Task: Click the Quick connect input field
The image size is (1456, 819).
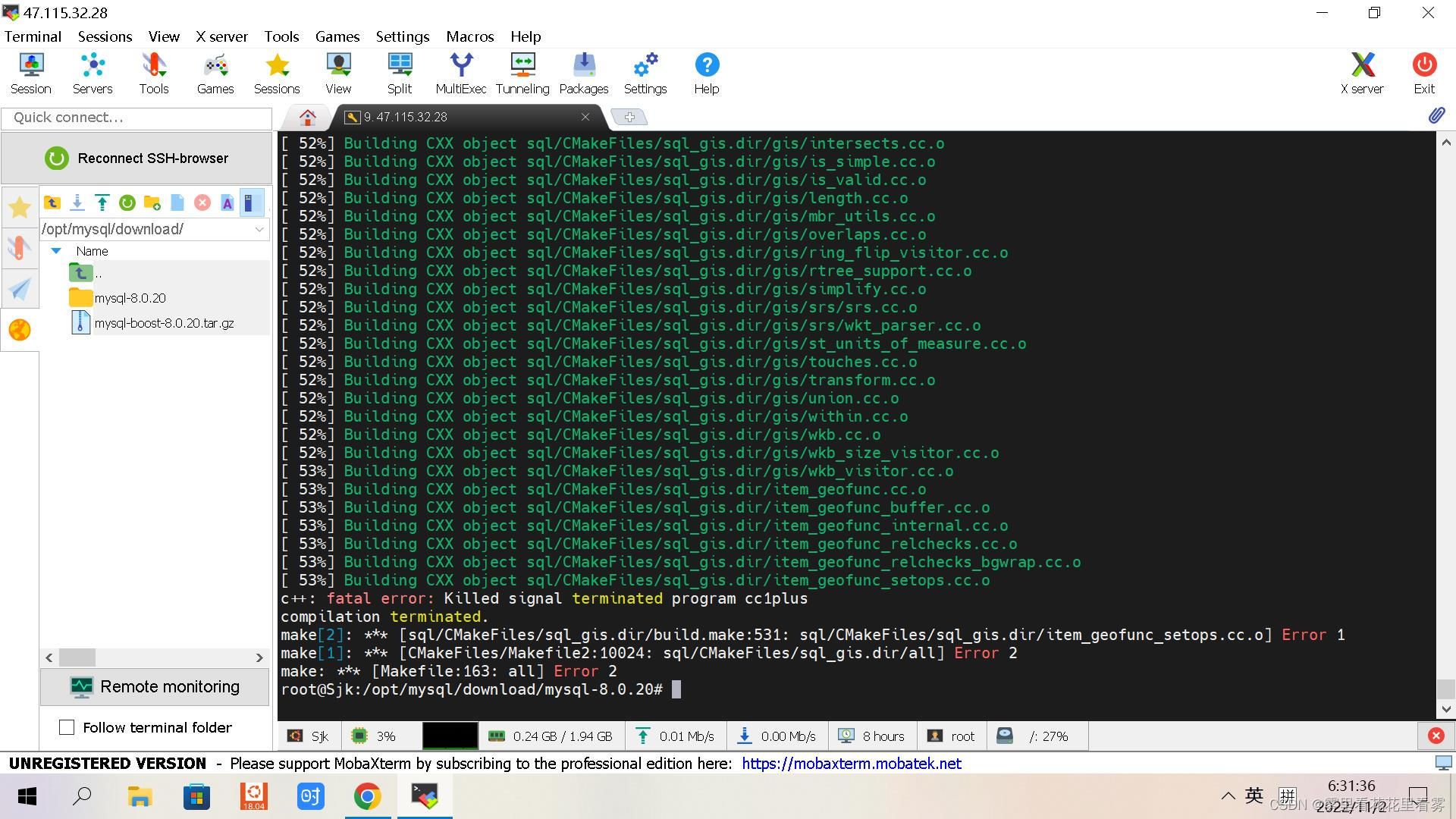Action: (136, 118)
